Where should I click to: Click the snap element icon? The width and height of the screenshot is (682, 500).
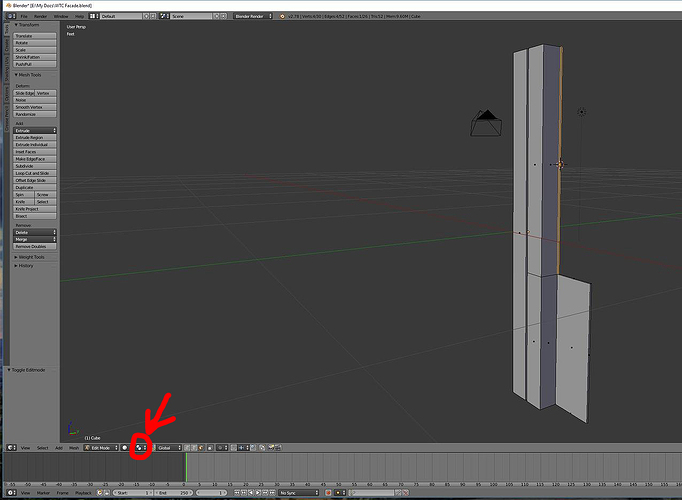(242, 447)
